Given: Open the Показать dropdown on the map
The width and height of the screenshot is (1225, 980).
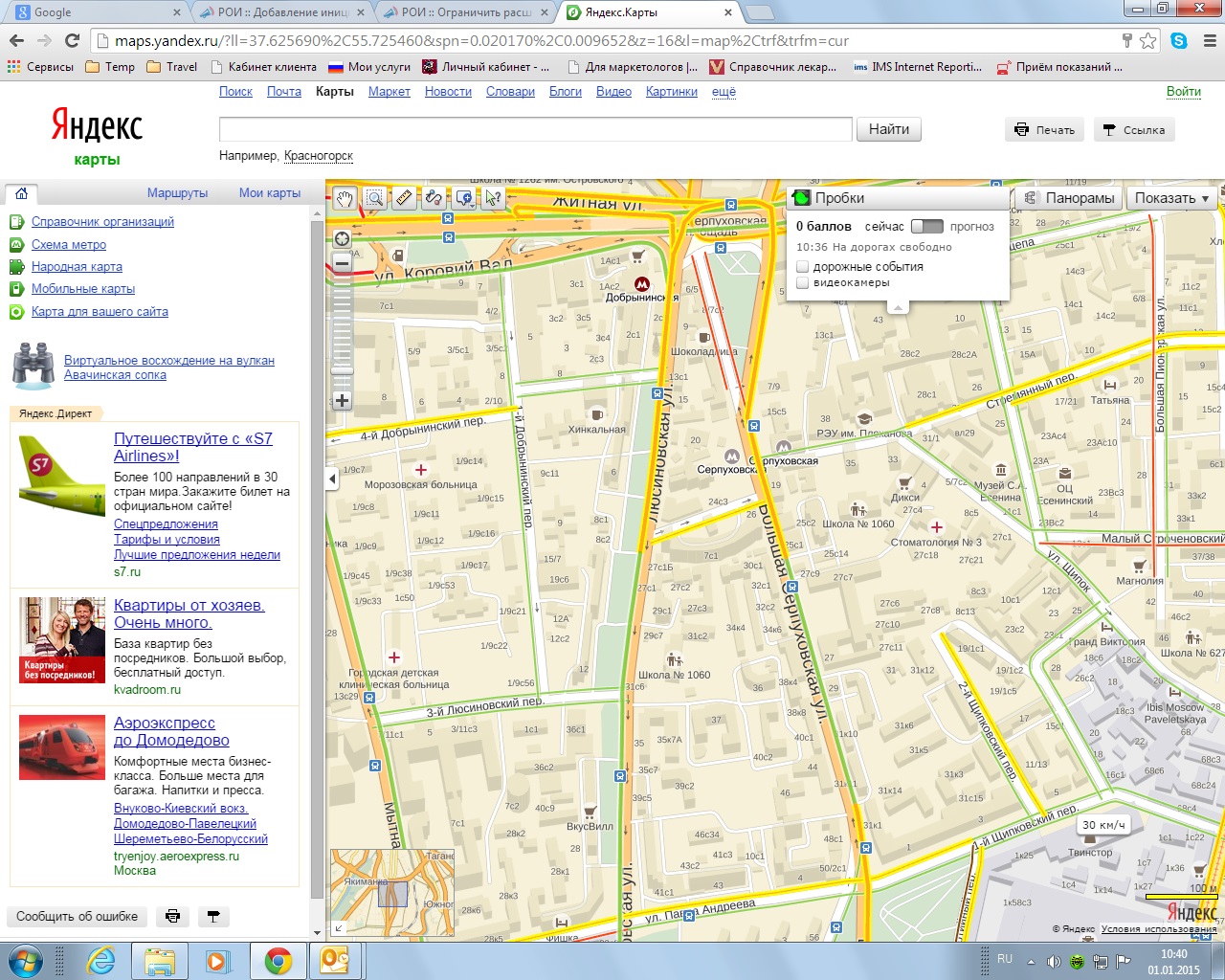Looking at the screenshot, I should (x=1172, y=198).
